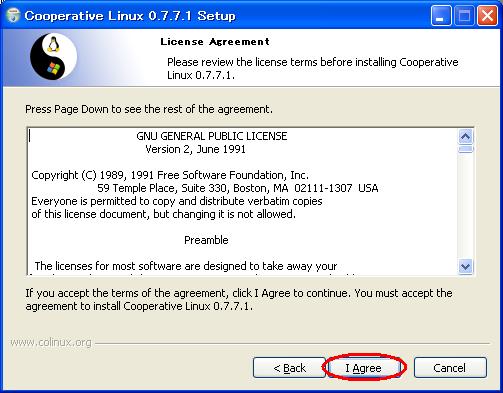503x393 pixels.
Task: Click the 'GNU GENERAL PUBLIC LICENSE' heading
Action: point(212,136)
